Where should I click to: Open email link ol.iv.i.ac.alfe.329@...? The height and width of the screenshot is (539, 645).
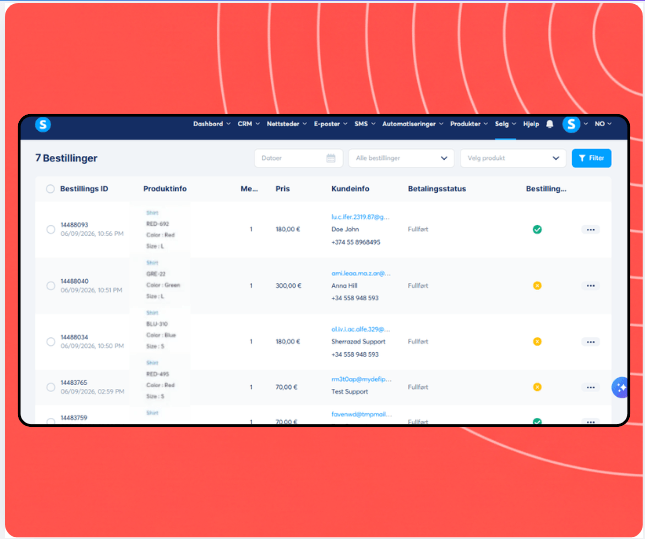click(x=361, y=329)
